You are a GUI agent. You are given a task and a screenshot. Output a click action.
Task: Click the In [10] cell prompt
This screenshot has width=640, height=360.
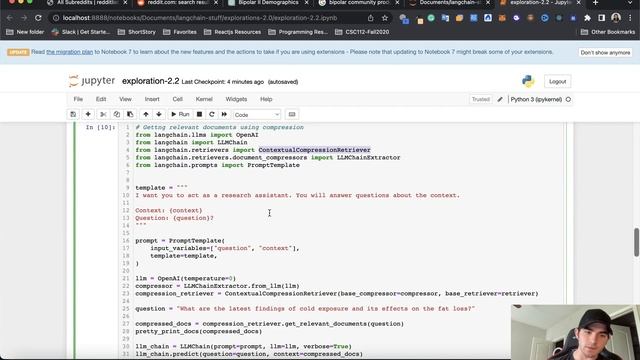(100, 127)
